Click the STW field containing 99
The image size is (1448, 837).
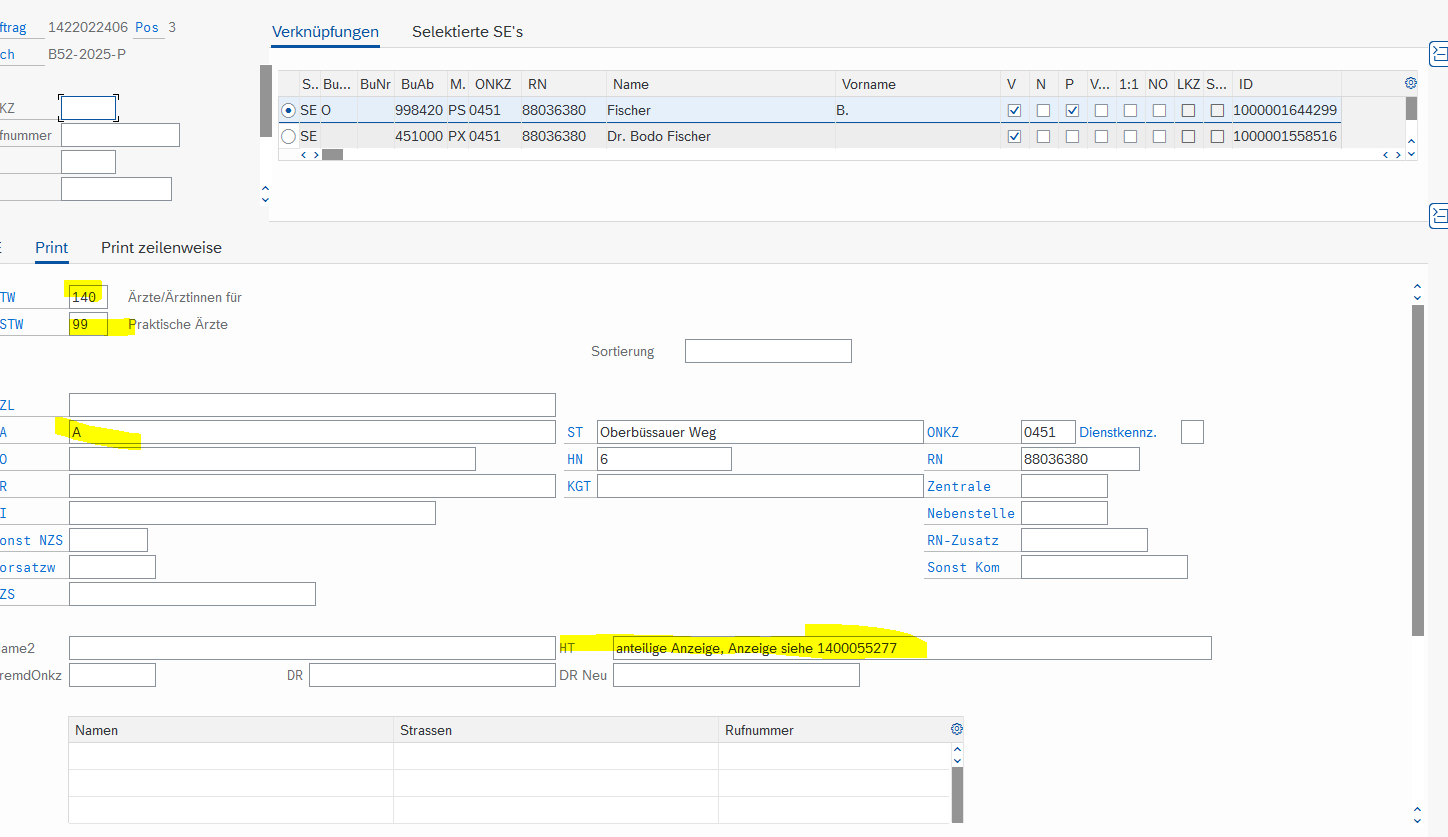tap(88, 324)
